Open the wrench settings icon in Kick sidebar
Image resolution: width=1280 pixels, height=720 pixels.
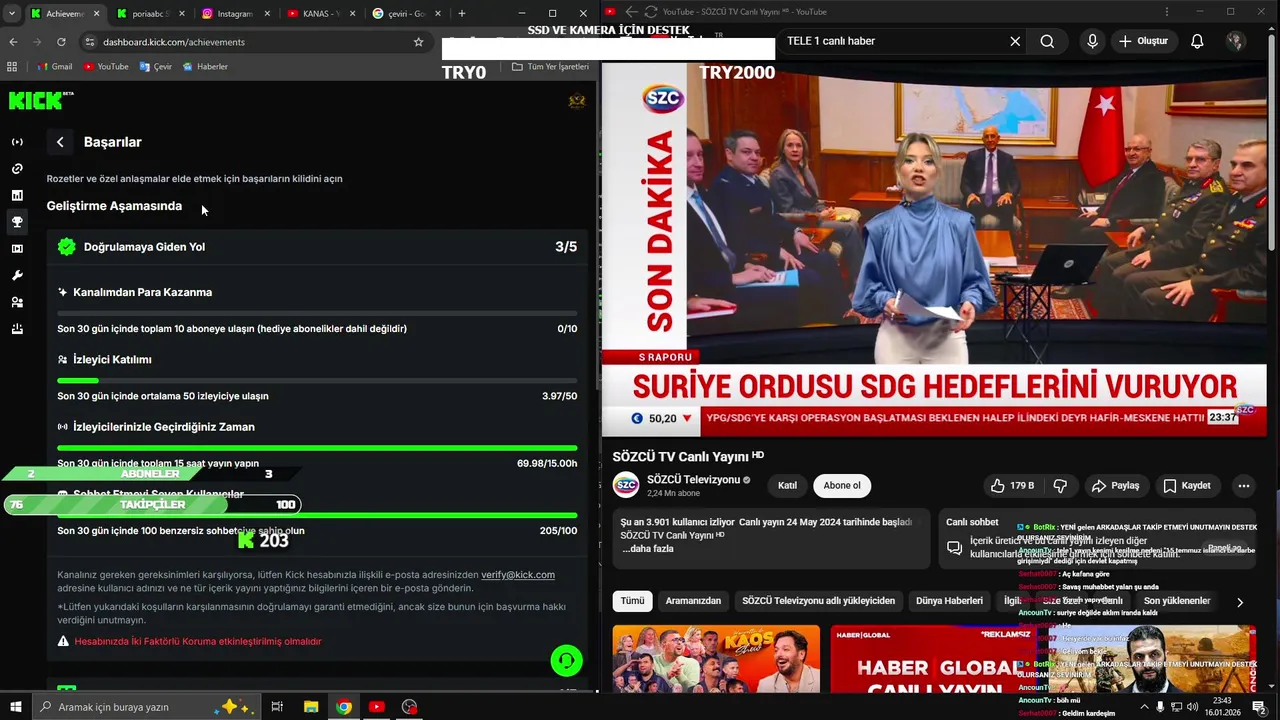point(17,275)
